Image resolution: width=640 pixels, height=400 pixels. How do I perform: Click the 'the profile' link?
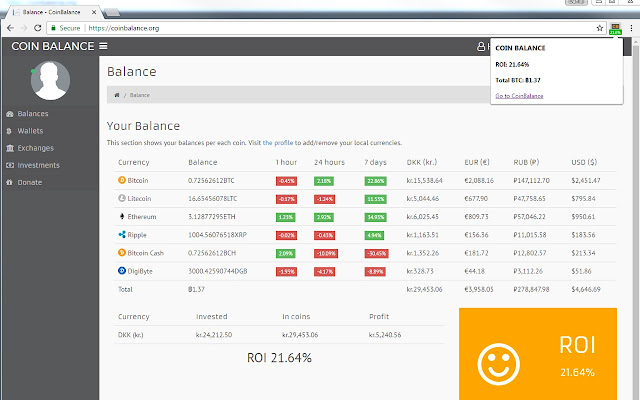pyautogui.click(x=278, y=143)
